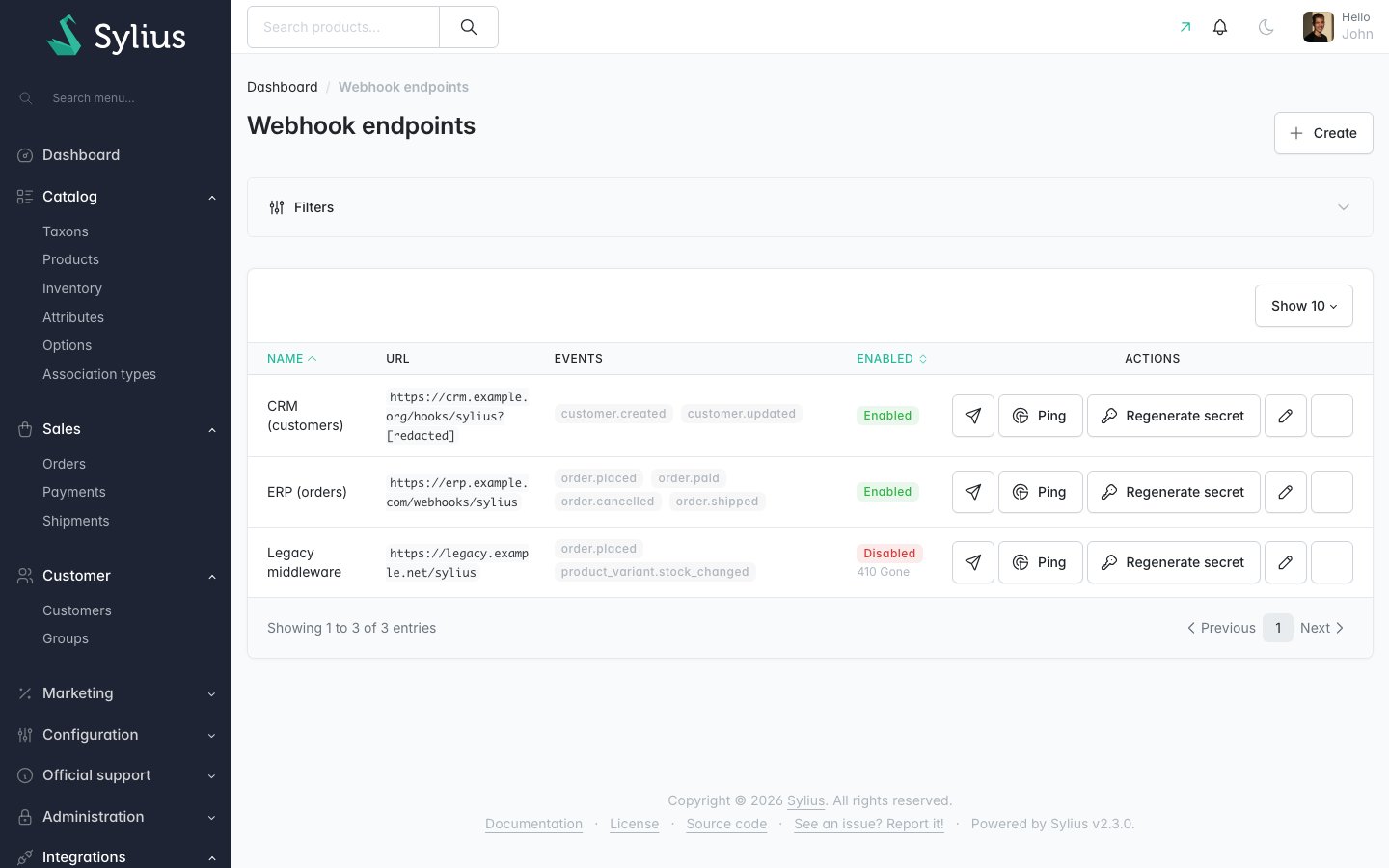Regenerate secret for ERP (orders)

(1174, 492)
